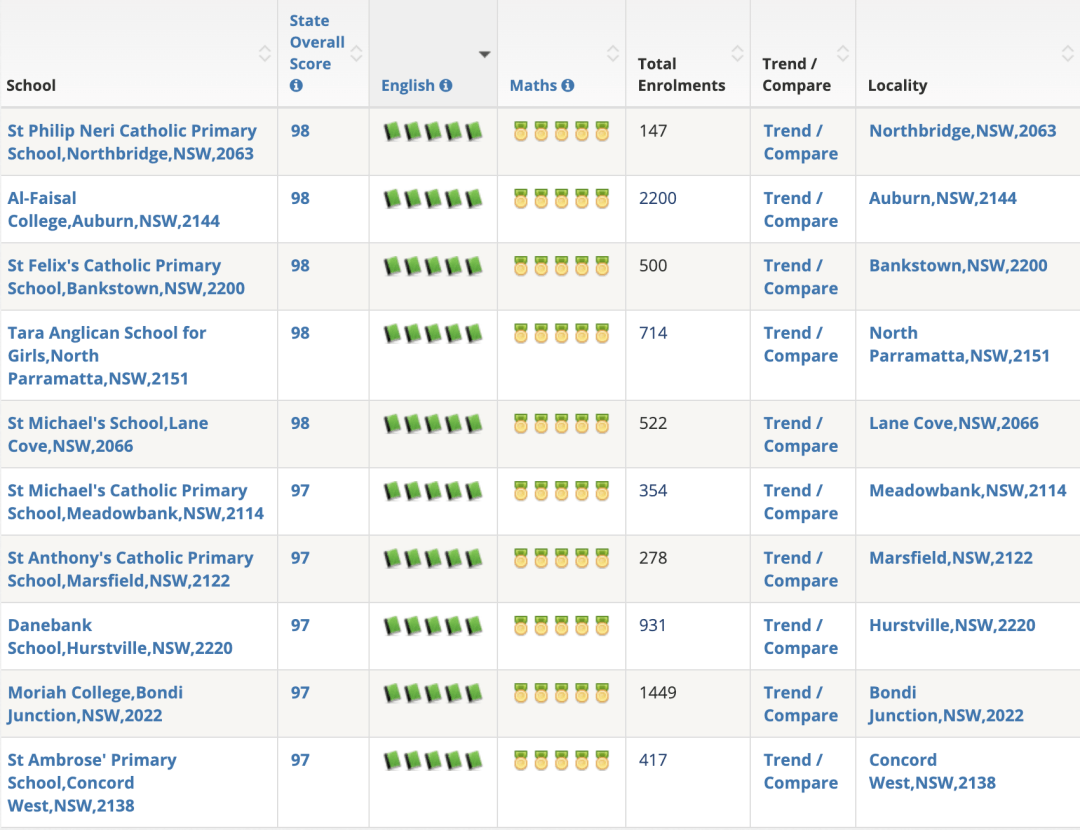Click the English book rating for Danebank School
The height and width of the screenshot is (830, 1080).
(433, 626)
